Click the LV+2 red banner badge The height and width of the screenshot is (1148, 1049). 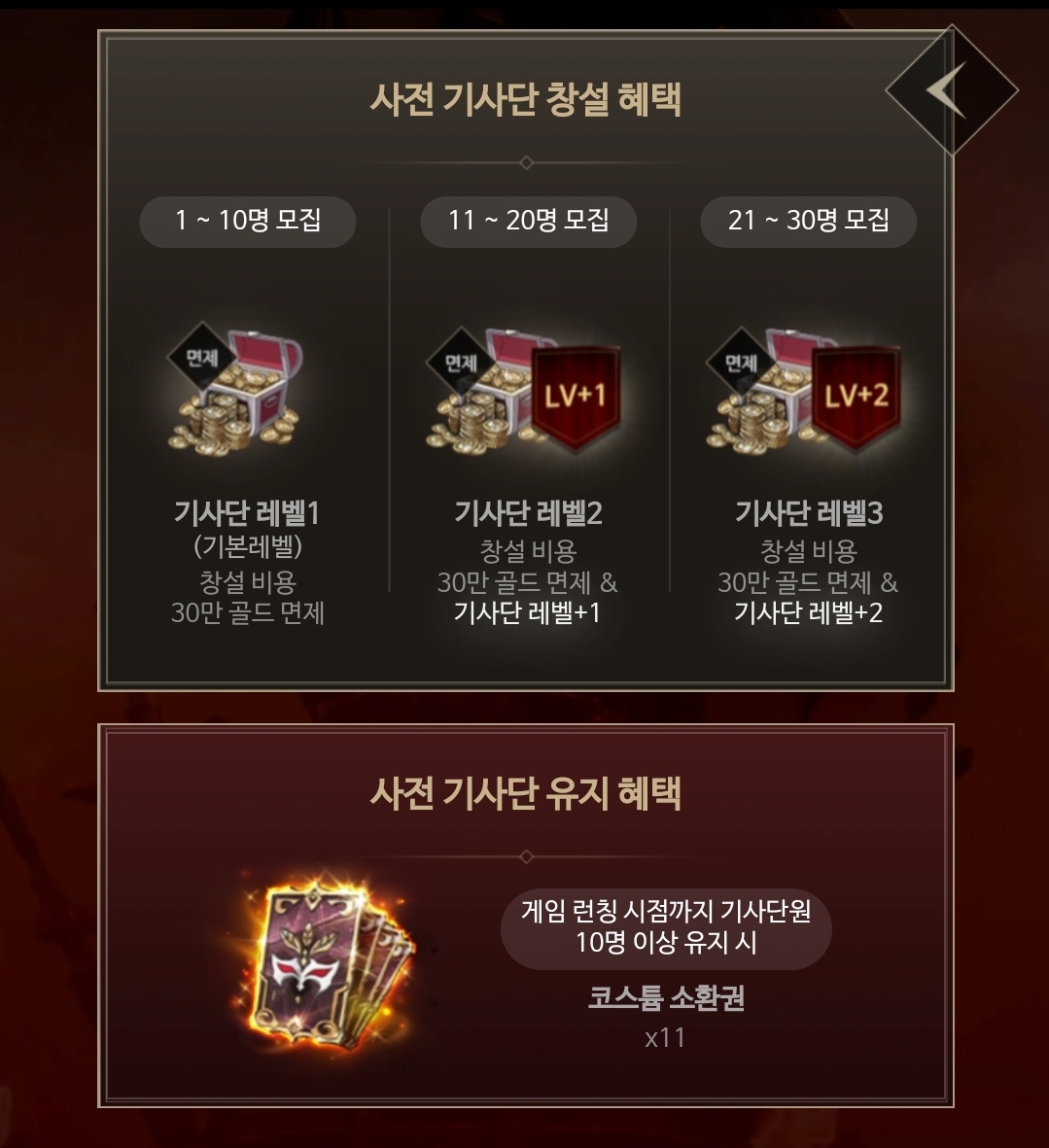tap(856, 396)
